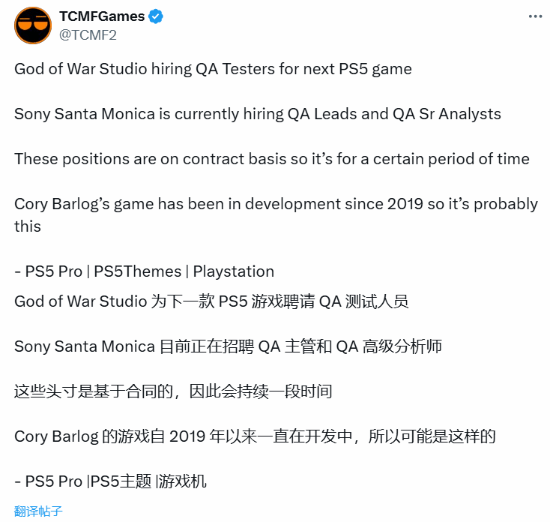Screen dimensions: 550x522
Task: Visit the @TCMF2 handle
Action: [88, 35]
